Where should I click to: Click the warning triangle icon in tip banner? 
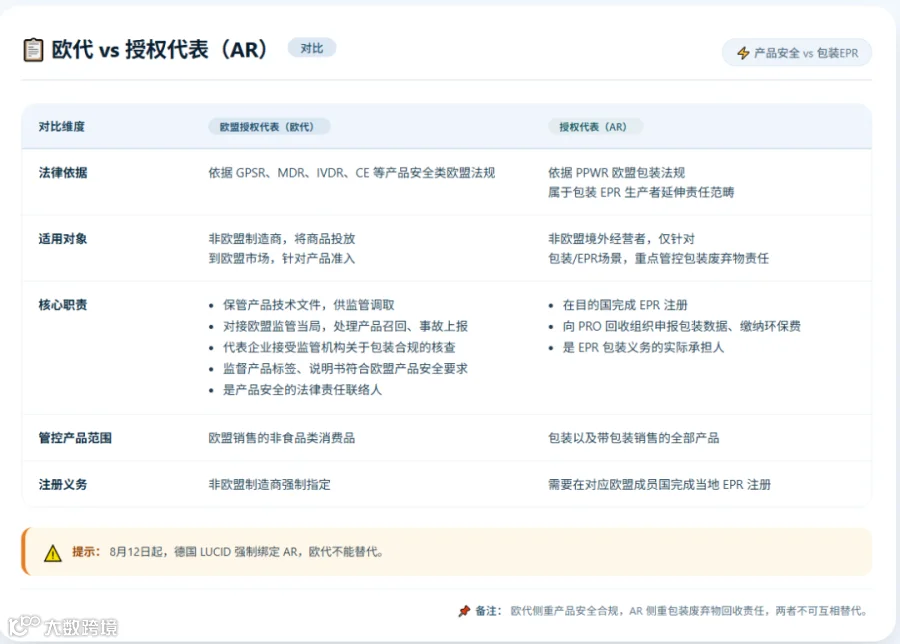53,553
